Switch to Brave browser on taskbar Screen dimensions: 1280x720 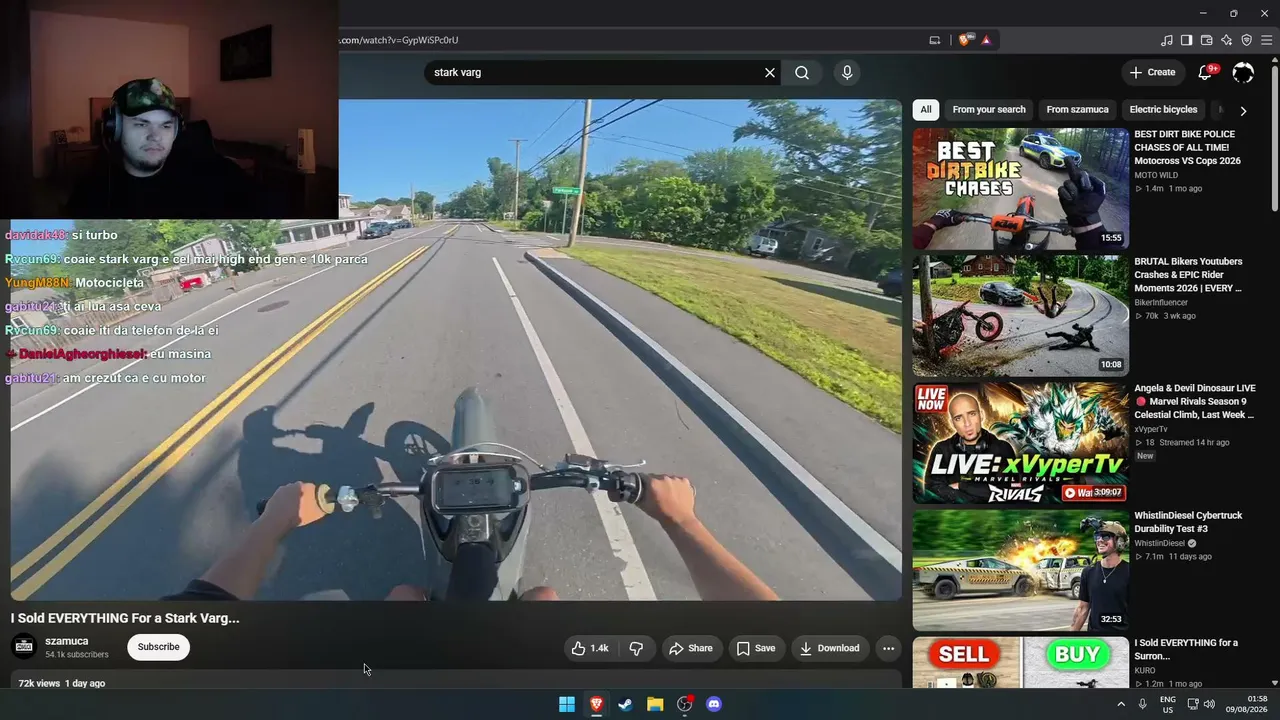point(597,704)
